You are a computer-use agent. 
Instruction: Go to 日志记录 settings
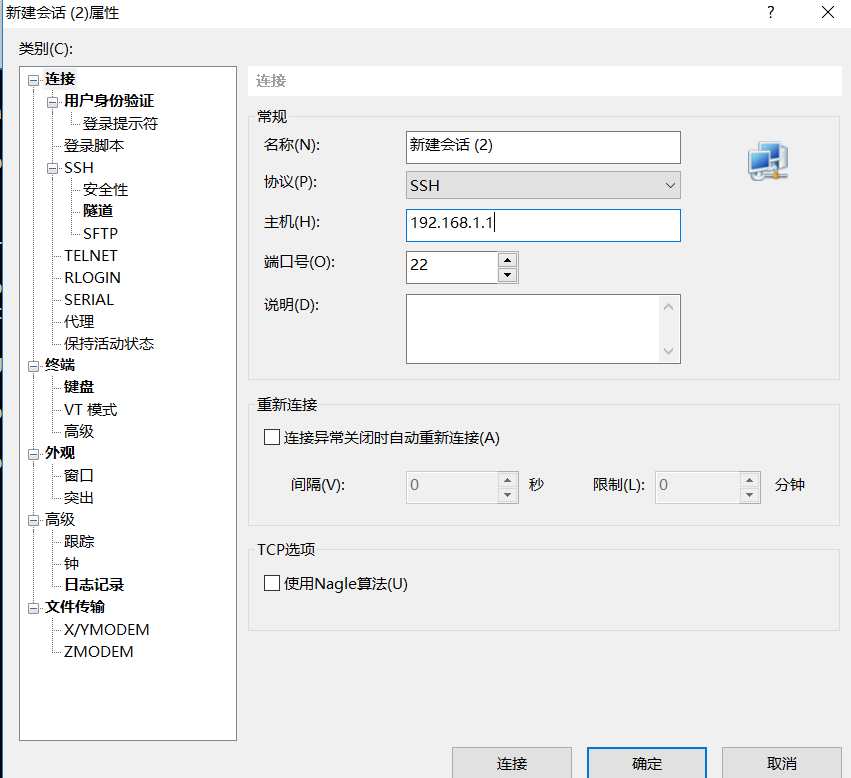point(94,585)
